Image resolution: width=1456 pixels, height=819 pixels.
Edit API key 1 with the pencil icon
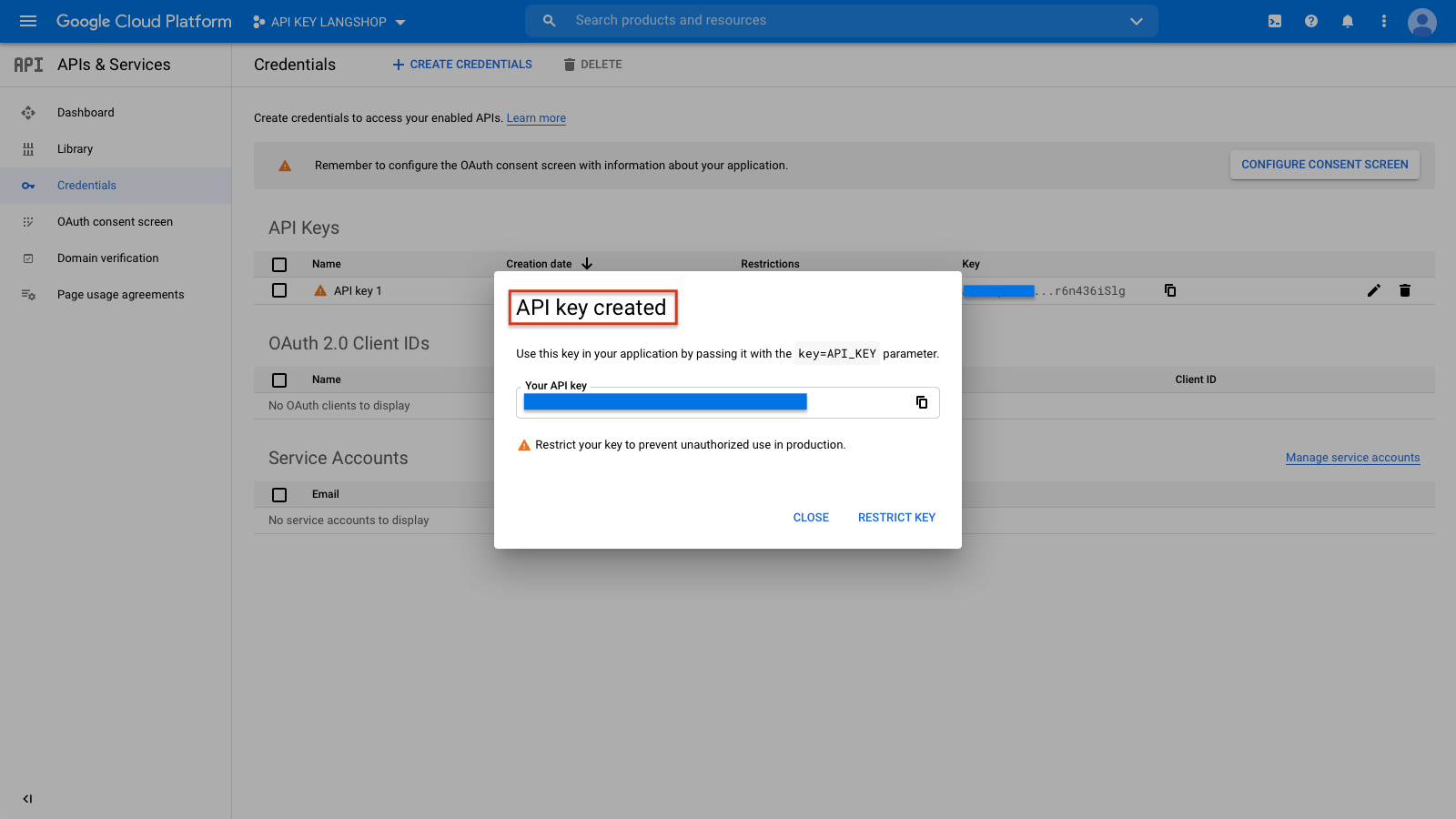point(1374,290)
